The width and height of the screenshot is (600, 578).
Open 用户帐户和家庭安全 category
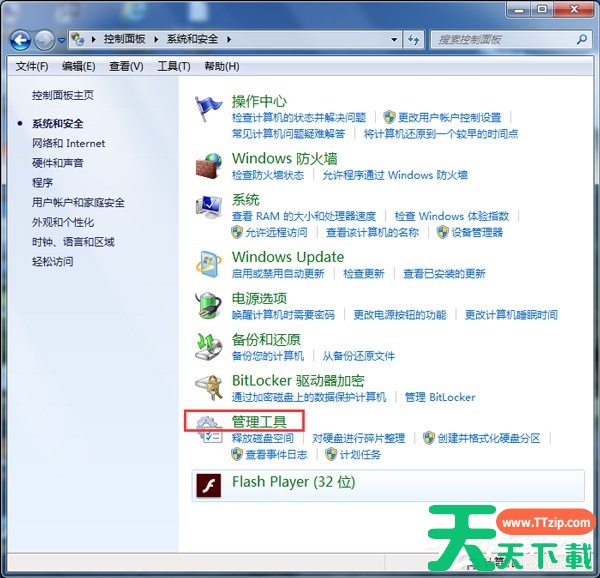tap(78, 203)
